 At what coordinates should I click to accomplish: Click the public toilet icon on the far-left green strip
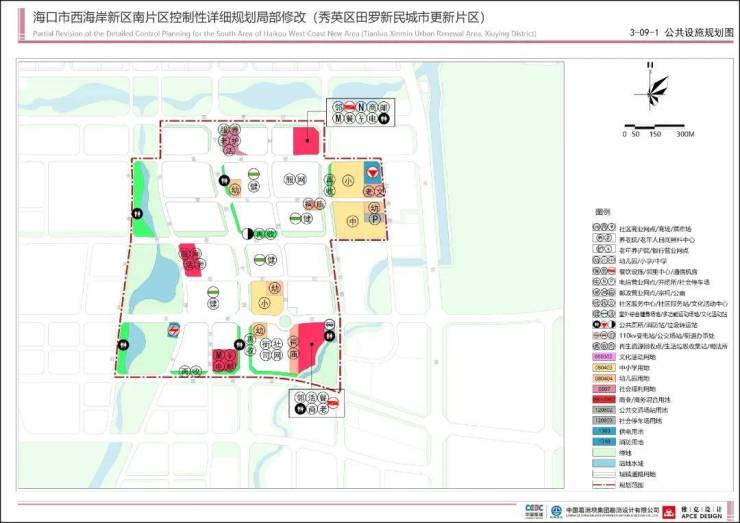tap(136, 212)
